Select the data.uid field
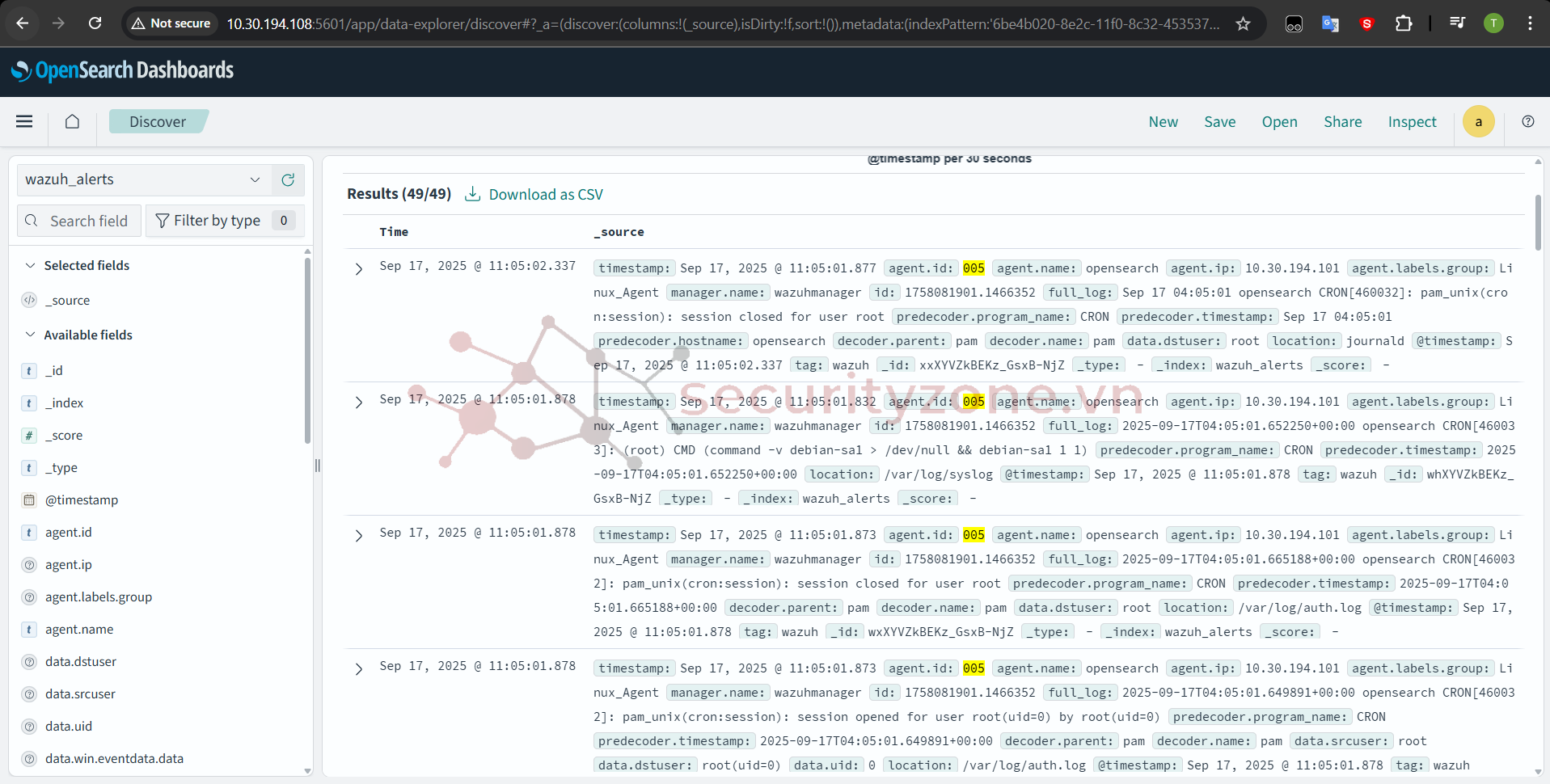 pyautogui.click(x=69, y=726)
